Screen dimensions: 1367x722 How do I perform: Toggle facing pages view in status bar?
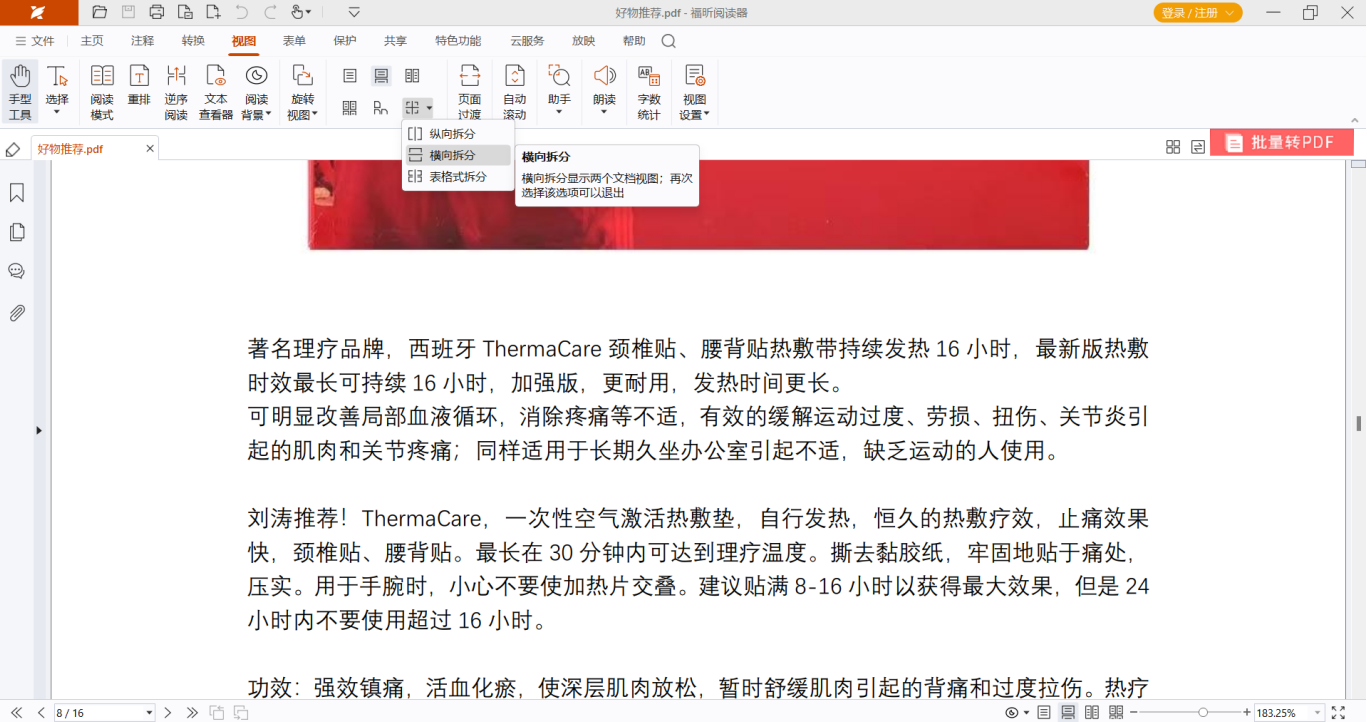[x=1092, y=712]
